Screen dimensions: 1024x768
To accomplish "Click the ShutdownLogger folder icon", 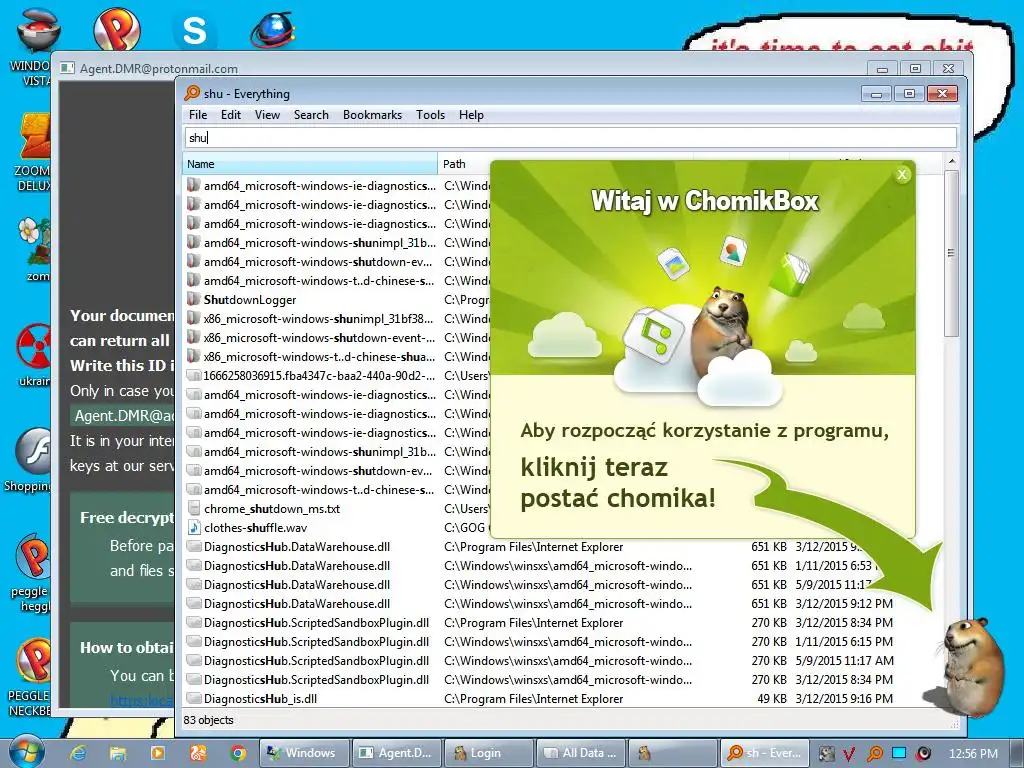I will [x=193, y=300].
